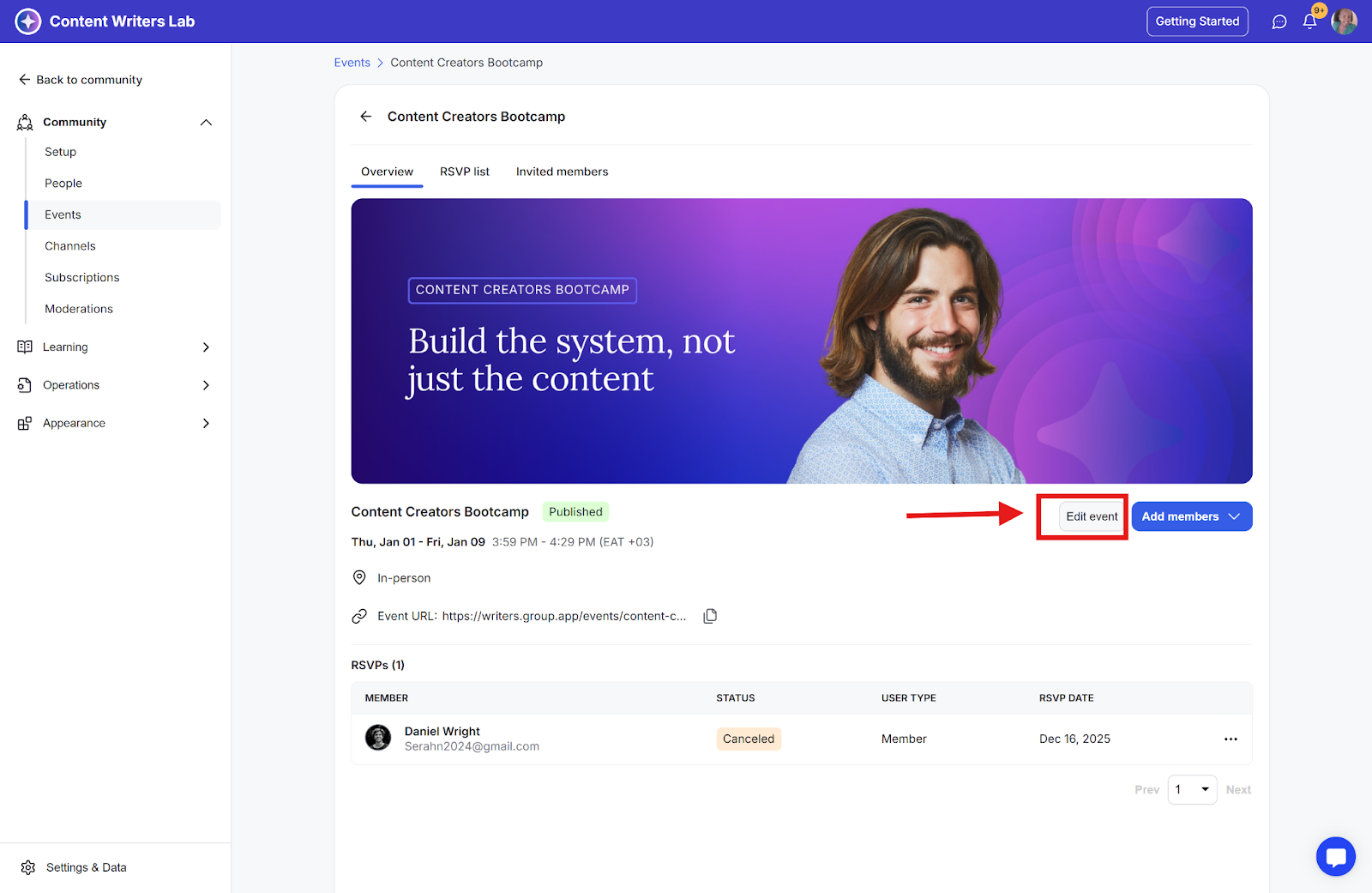This screenshot has width=1372, height=893.
Task: Click the Learning book icon
Action: click(25, 347)
